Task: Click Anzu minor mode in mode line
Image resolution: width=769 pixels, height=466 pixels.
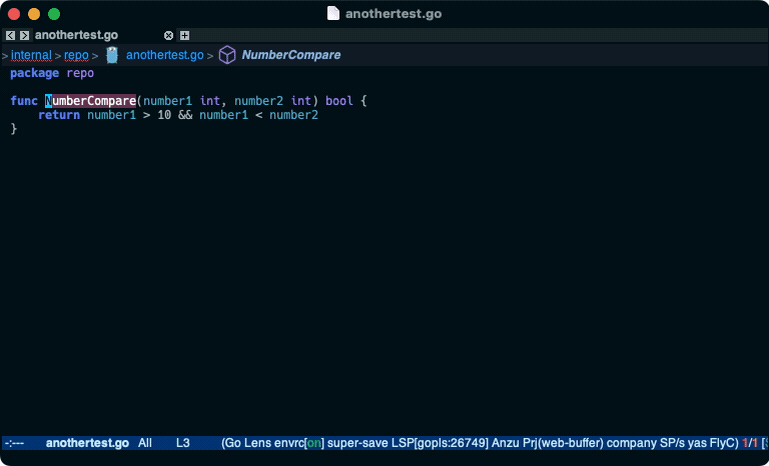Action: click(x=505, y=443)
